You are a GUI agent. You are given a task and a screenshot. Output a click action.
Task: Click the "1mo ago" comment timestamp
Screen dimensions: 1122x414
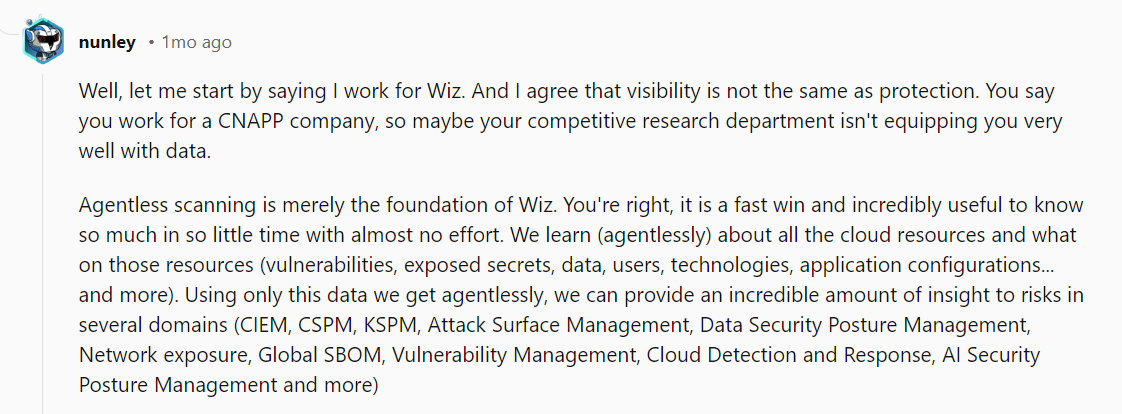pyautogui.click(x=196, y=43)
